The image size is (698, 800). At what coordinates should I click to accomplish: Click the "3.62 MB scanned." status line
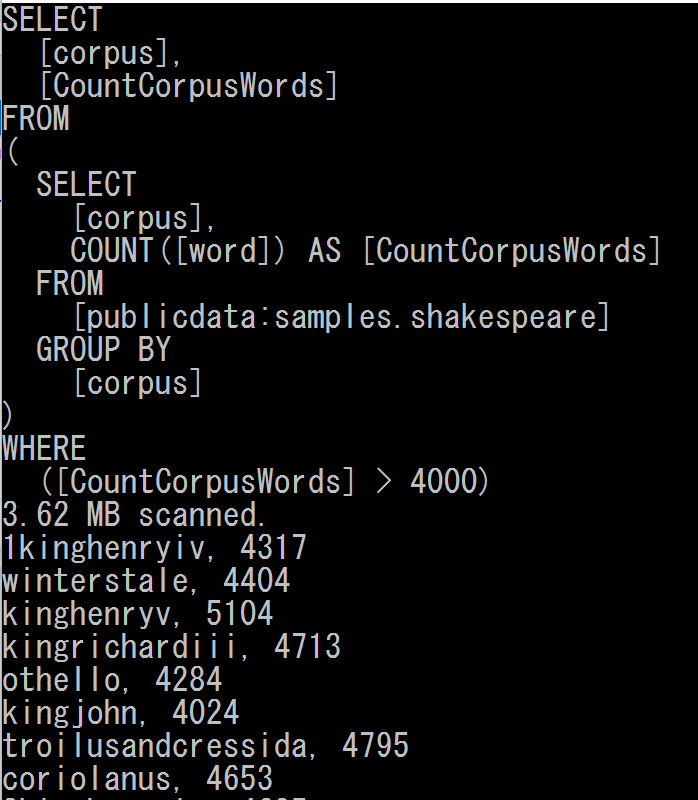[134, 515]
